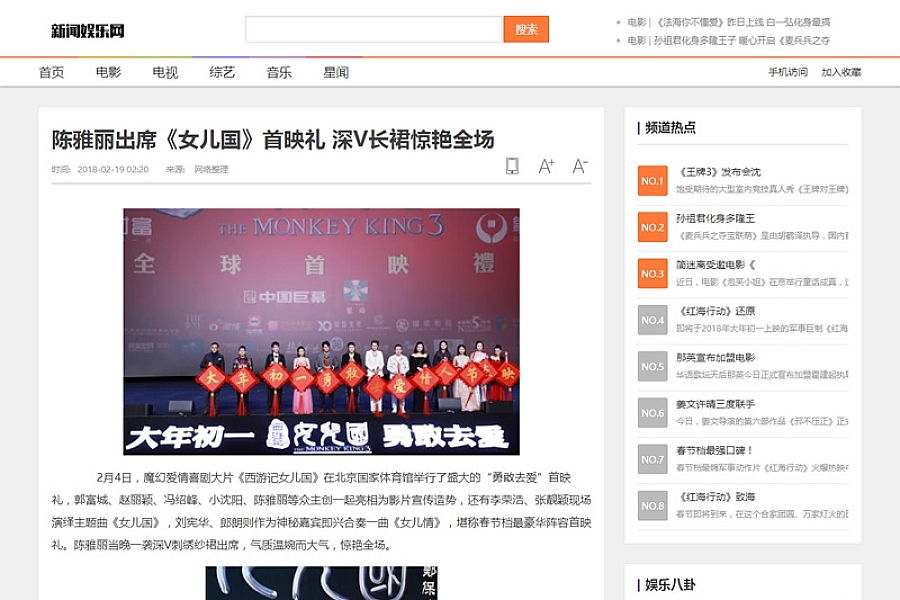Viewport: 900px width, 600px height.
Task: Click the gray NO.4 rank badge
Action: point(653,320)
